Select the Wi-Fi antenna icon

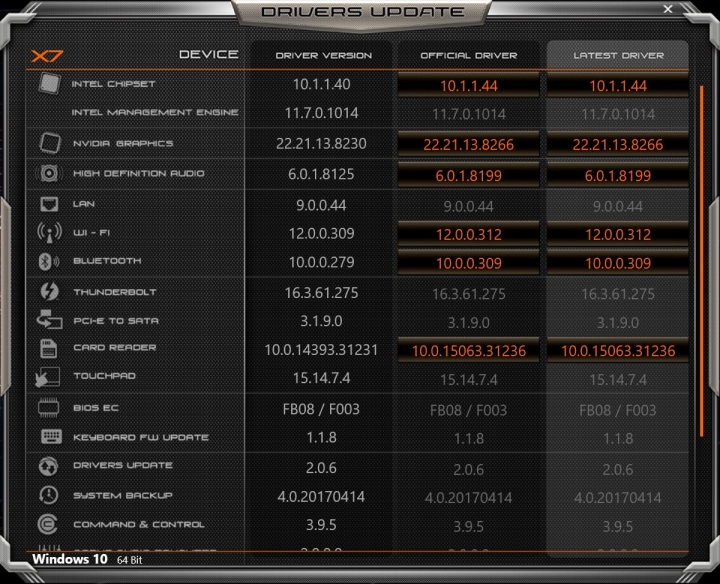pyautogui.click(x=49, y=232)
